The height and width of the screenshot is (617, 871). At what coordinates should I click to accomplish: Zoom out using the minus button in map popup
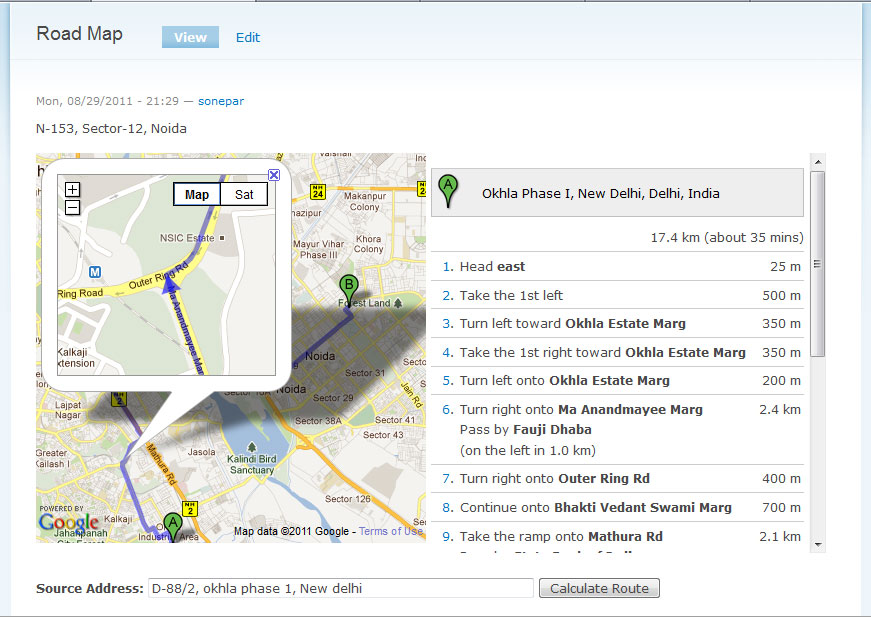[x=72, y=208]
